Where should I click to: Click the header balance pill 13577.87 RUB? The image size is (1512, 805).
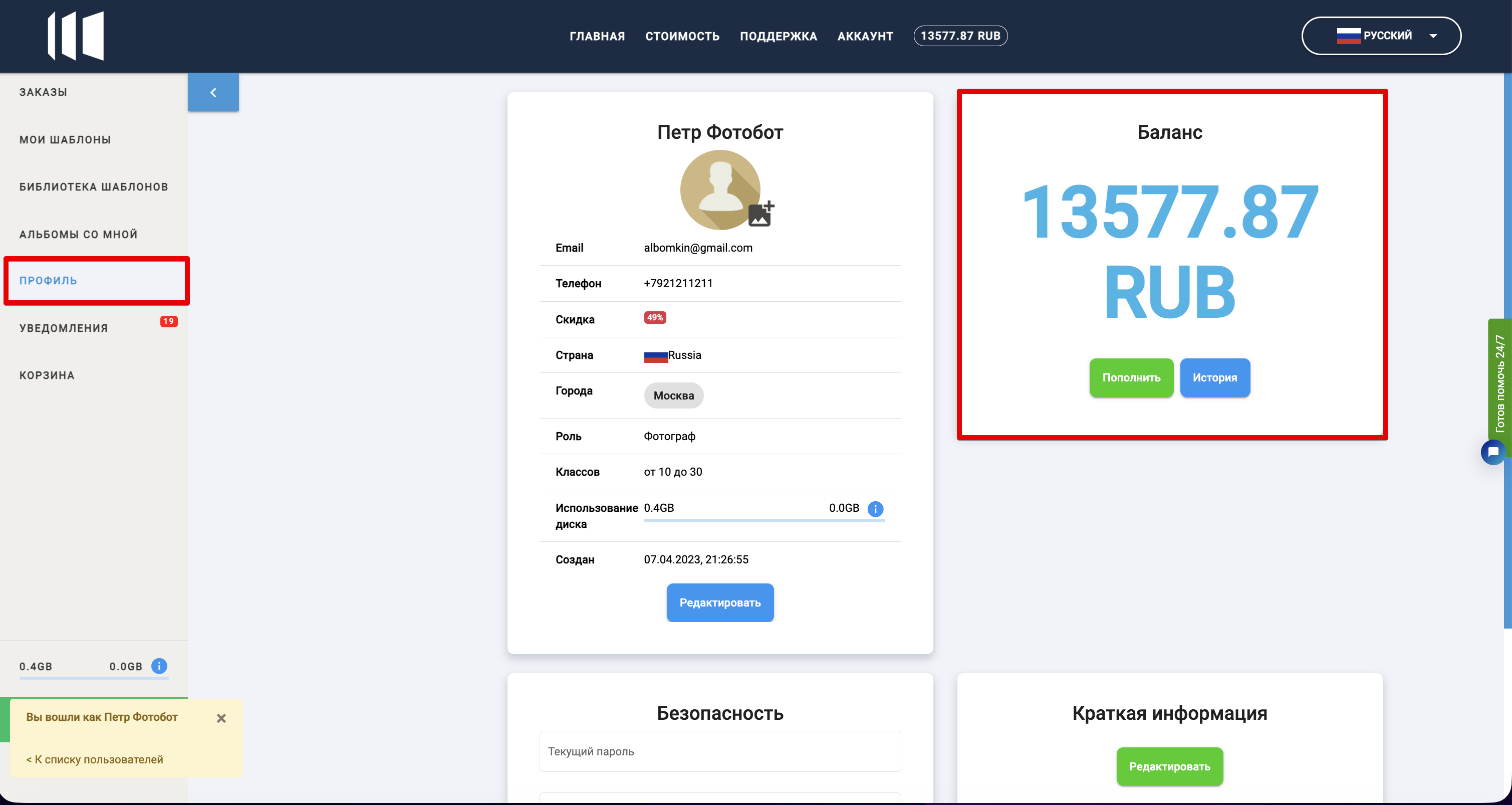[960, 36]
